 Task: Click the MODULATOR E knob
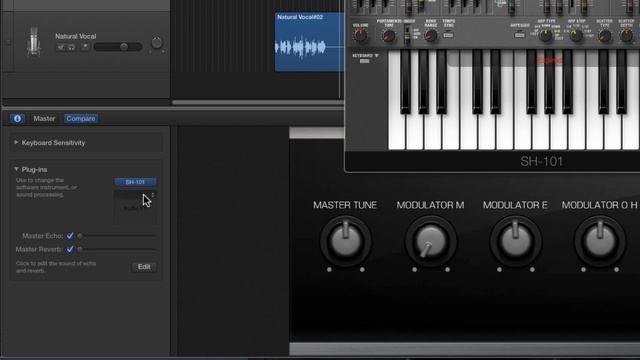pos(516,241)
